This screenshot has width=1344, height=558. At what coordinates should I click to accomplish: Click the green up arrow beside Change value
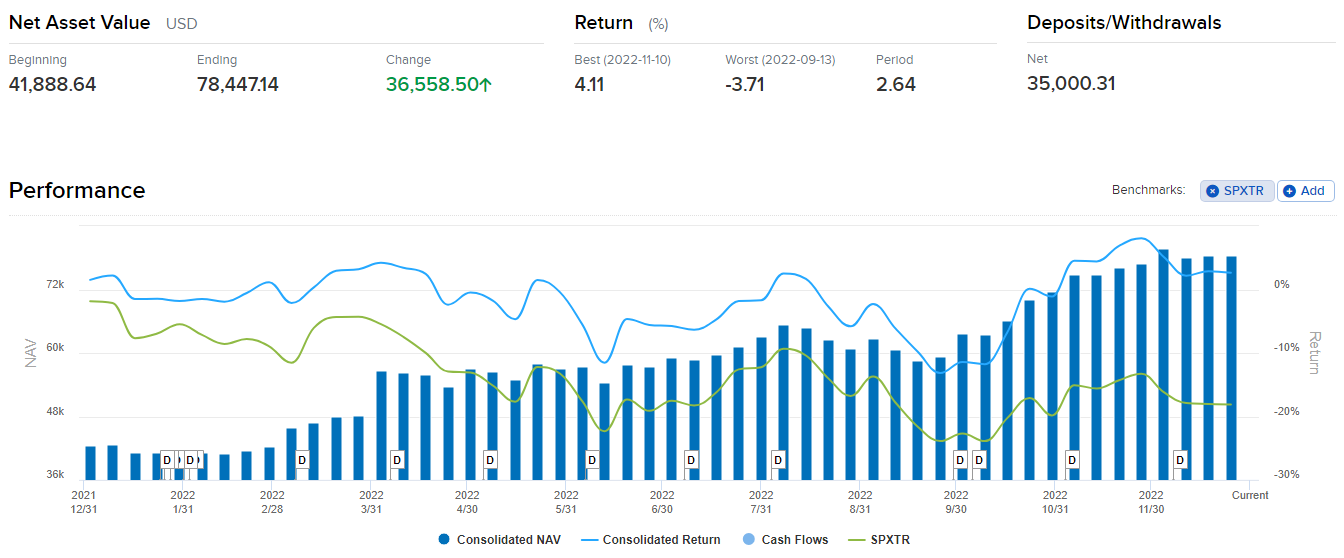point(486,85)
